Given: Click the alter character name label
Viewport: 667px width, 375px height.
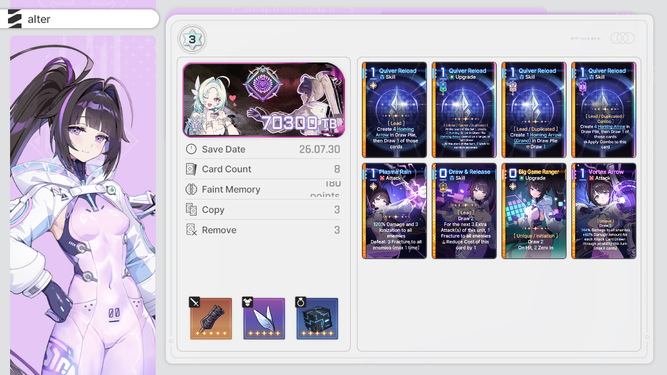Looking at the screenshot, I should (39, 19).
